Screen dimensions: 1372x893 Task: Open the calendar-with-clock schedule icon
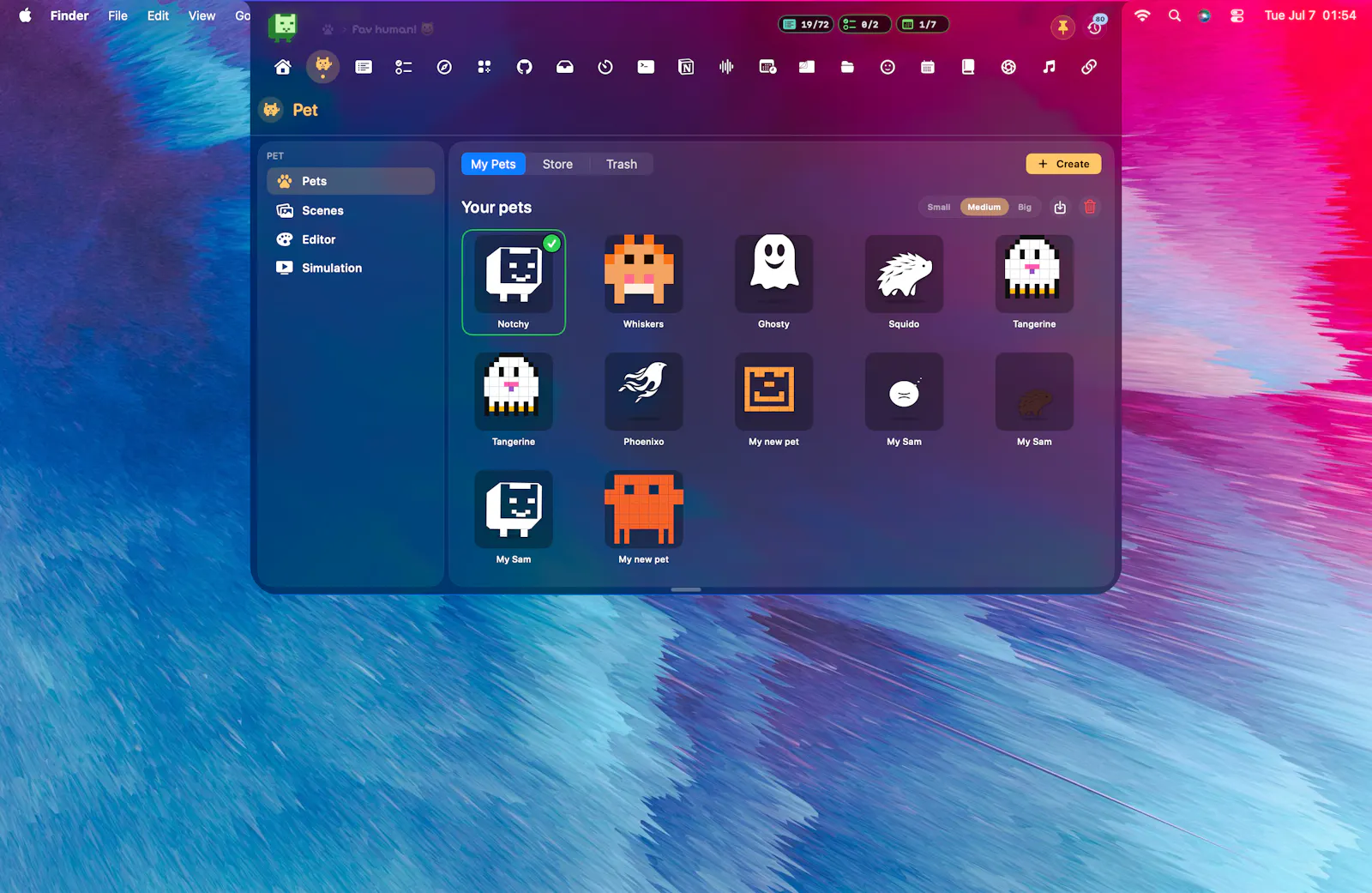click(767, 67)
